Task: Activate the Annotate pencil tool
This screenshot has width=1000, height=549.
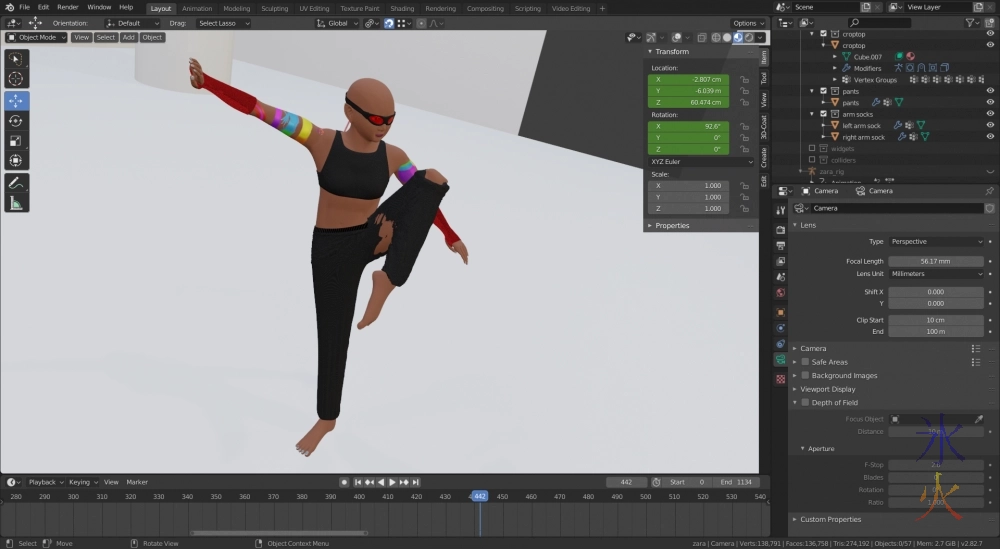Action: pos(17,183)
